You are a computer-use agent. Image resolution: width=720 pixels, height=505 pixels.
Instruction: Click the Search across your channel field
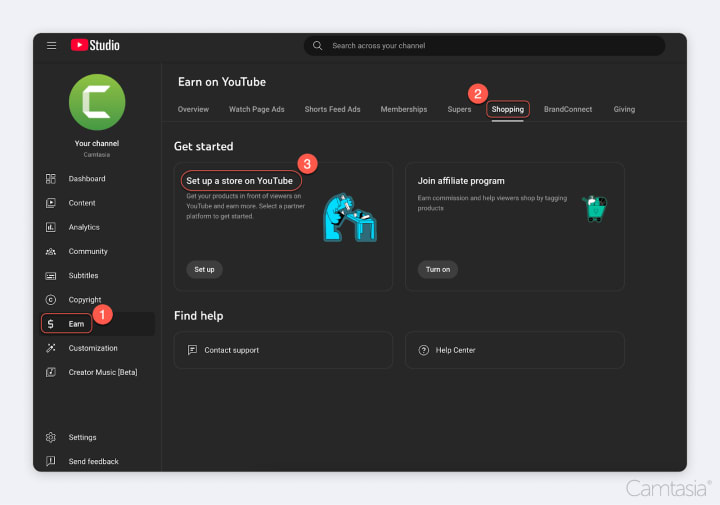(484, 45)
